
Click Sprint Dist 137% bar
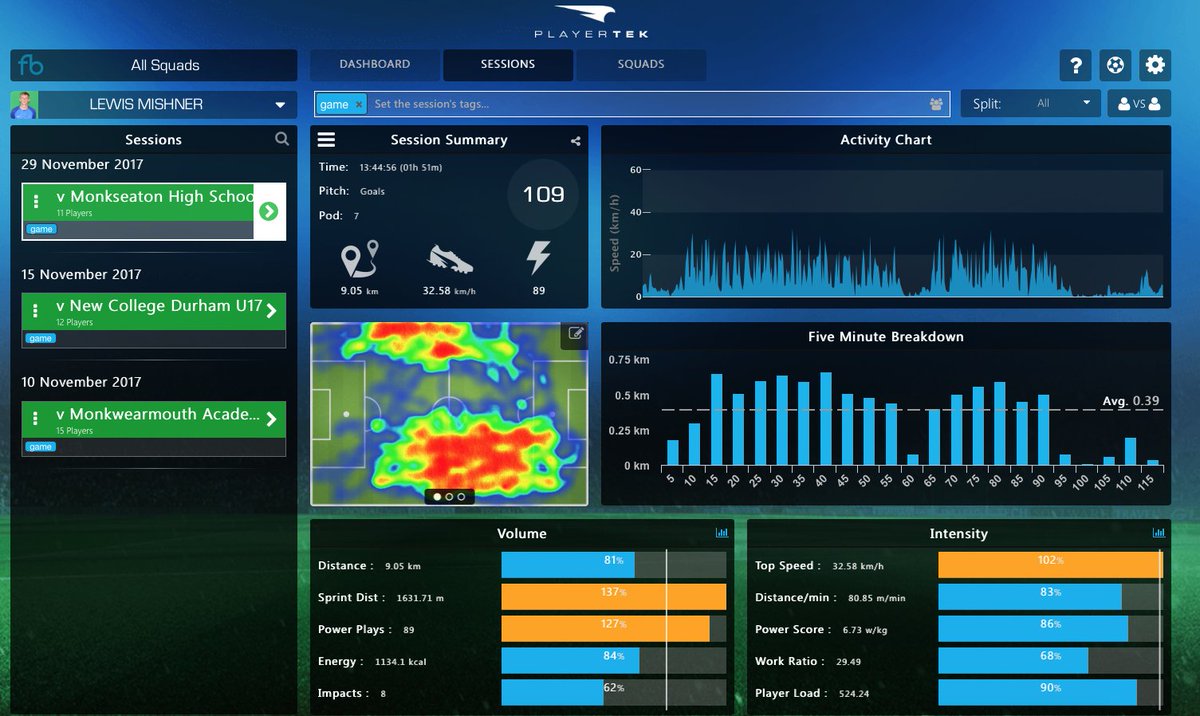click(x=613, y=597)
